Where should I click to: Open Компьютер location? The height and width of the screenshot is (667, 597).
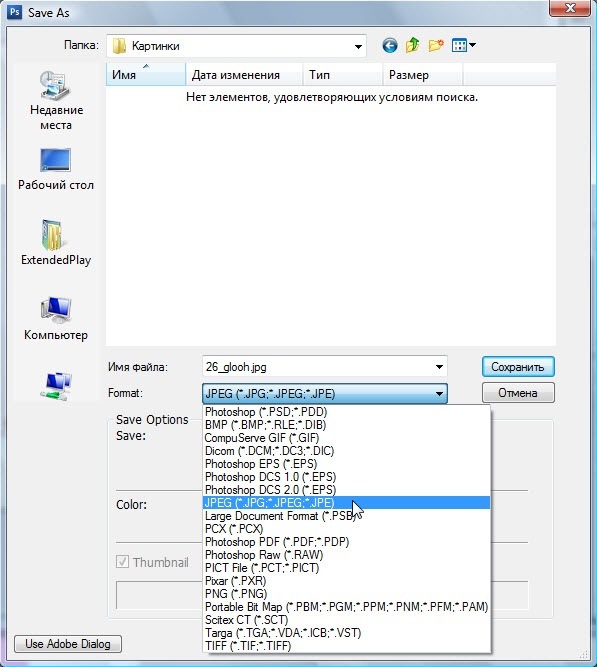pos(56,319)
